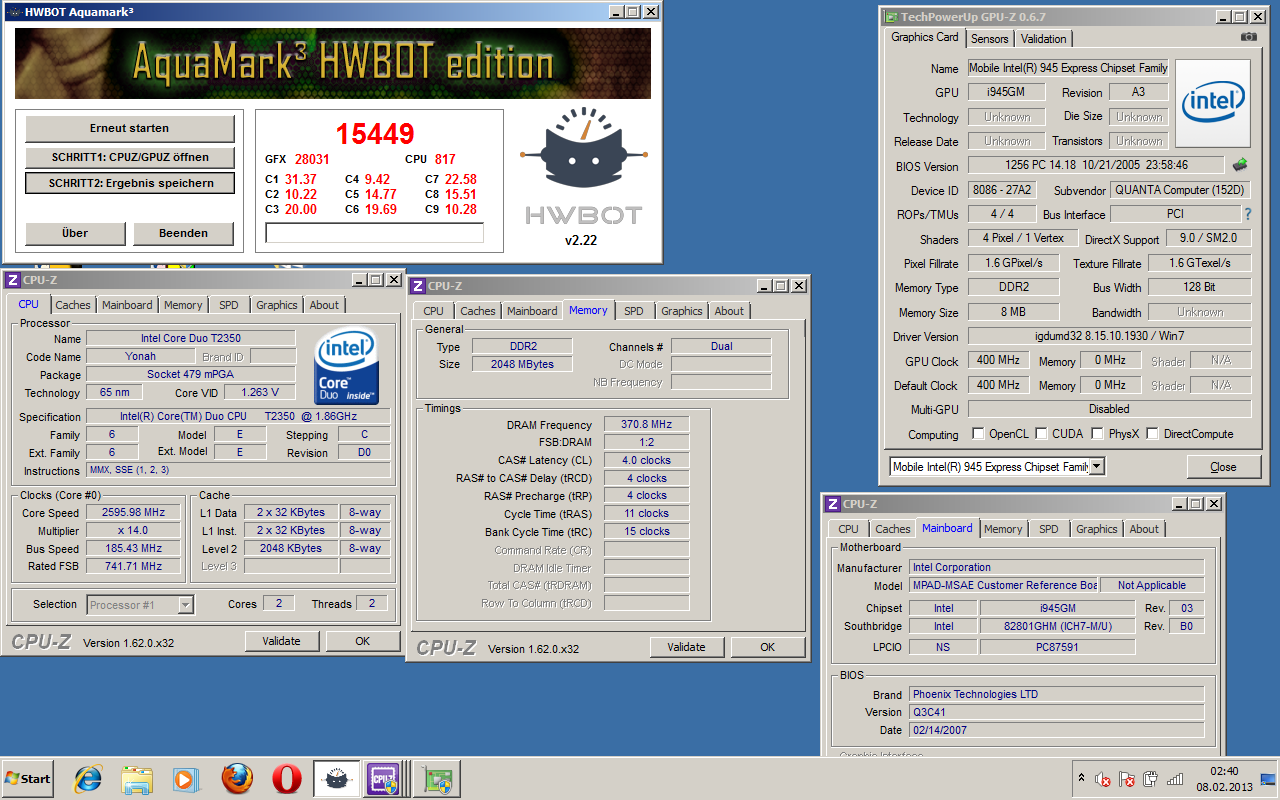Click the Driver Version igdumd32 field
1280x800 pixels.
tap(1109, 337)
